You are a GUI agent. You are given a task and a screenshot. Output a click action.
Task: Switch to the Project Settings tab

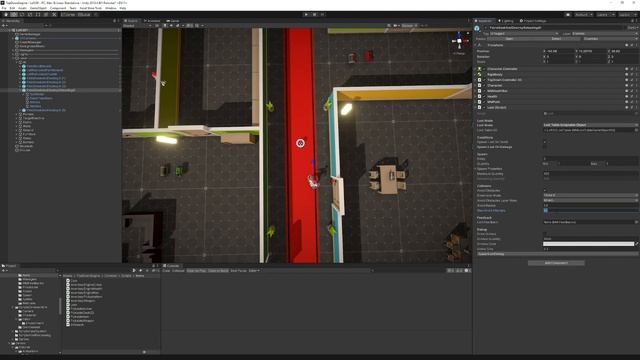tap(533, 21)
